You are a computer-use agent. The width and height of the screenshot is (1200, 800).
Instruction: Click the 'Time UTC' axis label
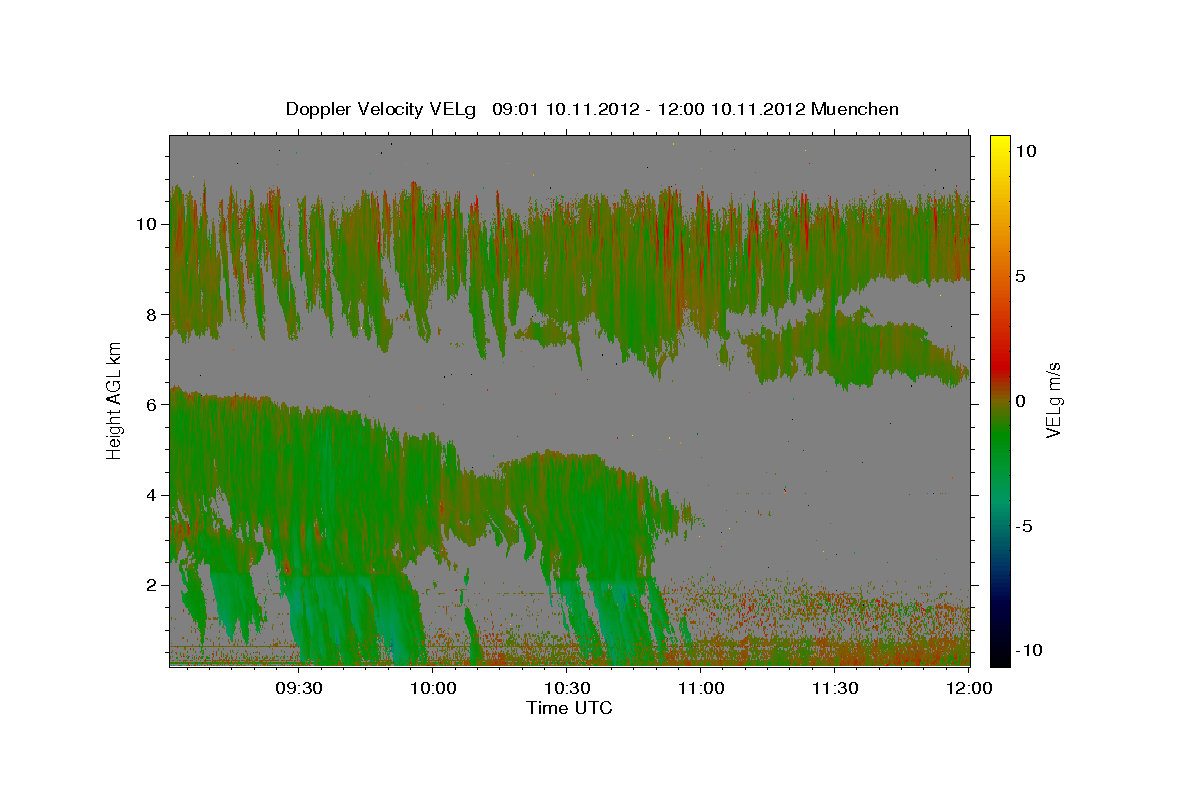tap(570, 708)
